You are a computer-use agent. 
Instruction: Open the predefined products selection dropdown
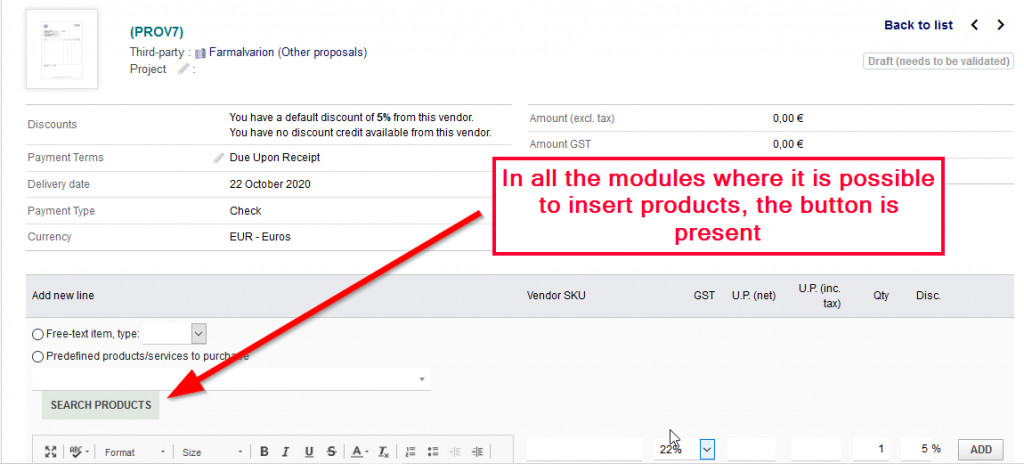(x=231, y=379)
